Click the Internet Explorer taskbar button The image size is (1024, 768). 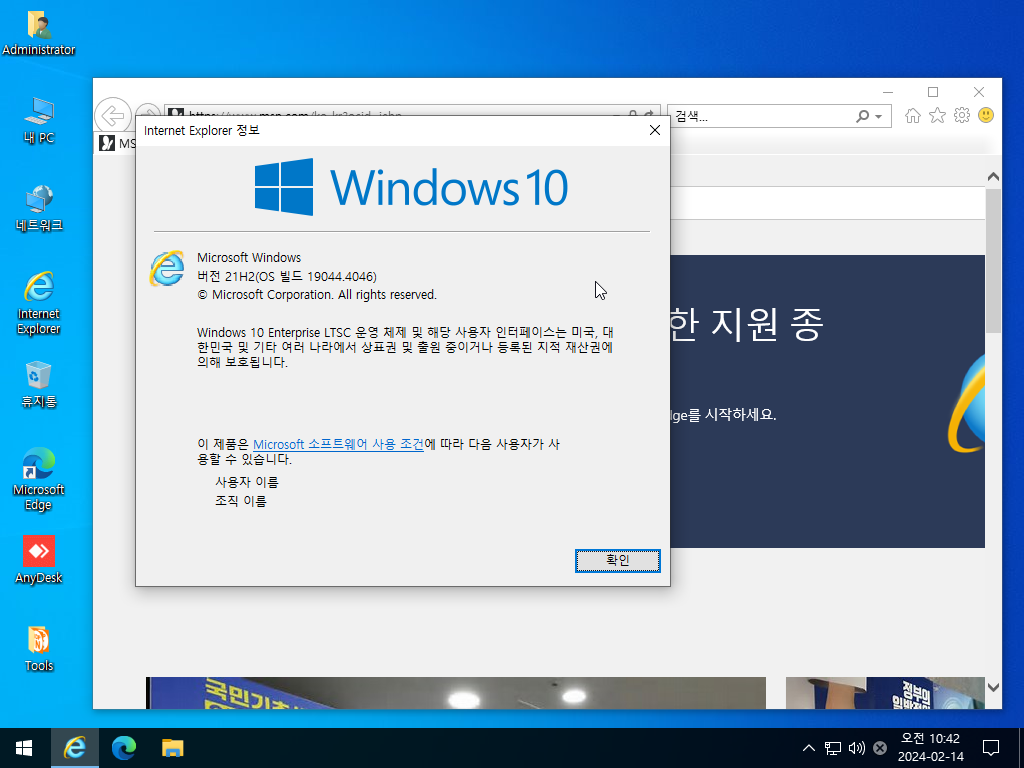(x=74, y=748)
